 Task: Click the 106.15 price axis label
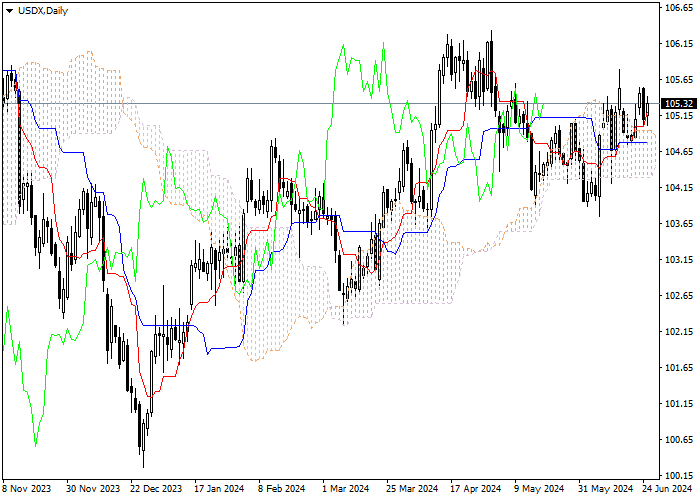click(679, 44)
